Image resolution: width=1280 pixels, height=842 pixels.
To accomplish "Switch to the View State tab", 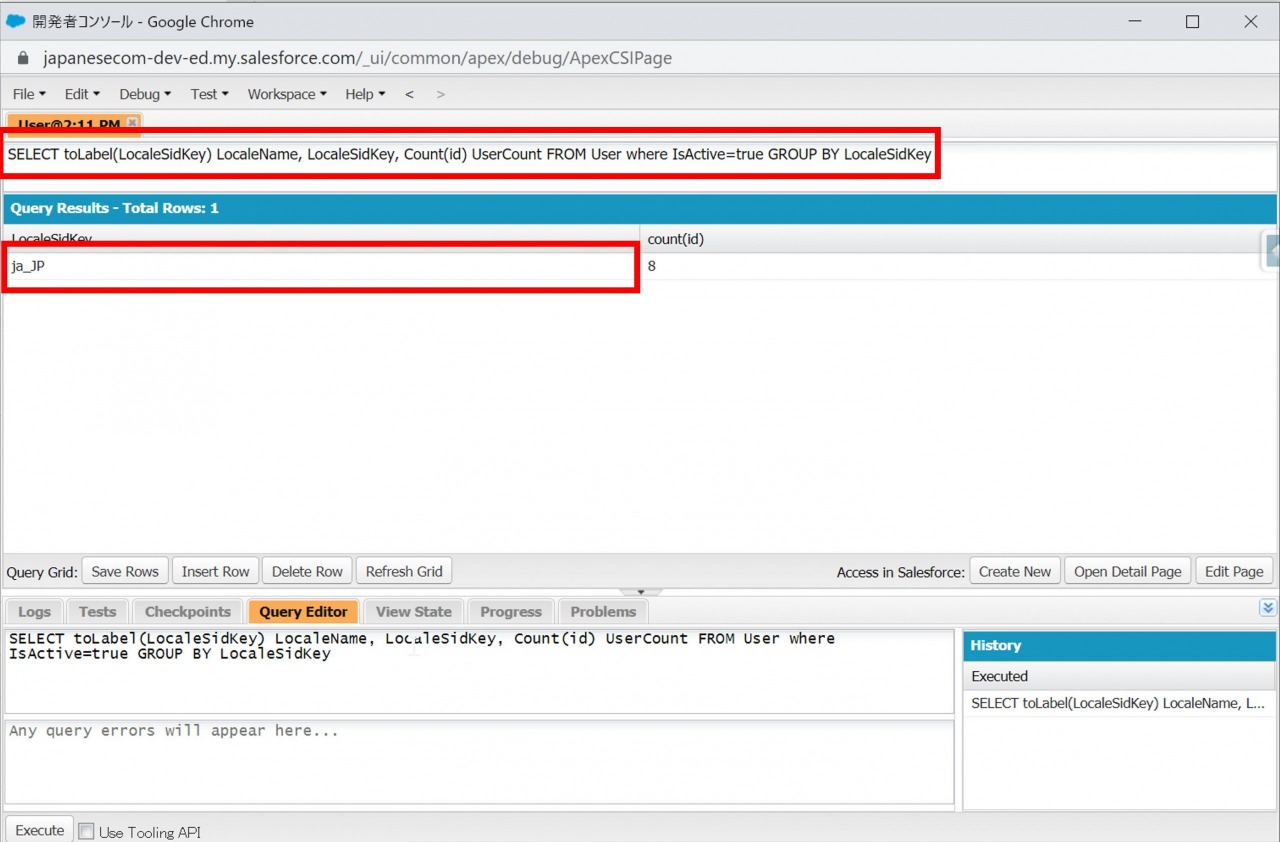I will pyautogui.click(x=413, y=611).
